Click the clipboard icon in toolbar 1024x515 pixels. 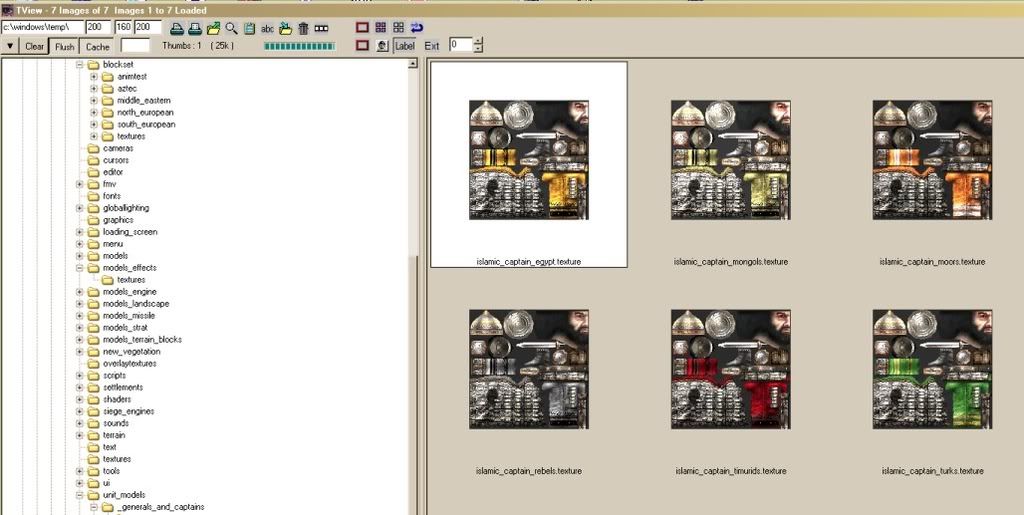(x=250, y=28)
